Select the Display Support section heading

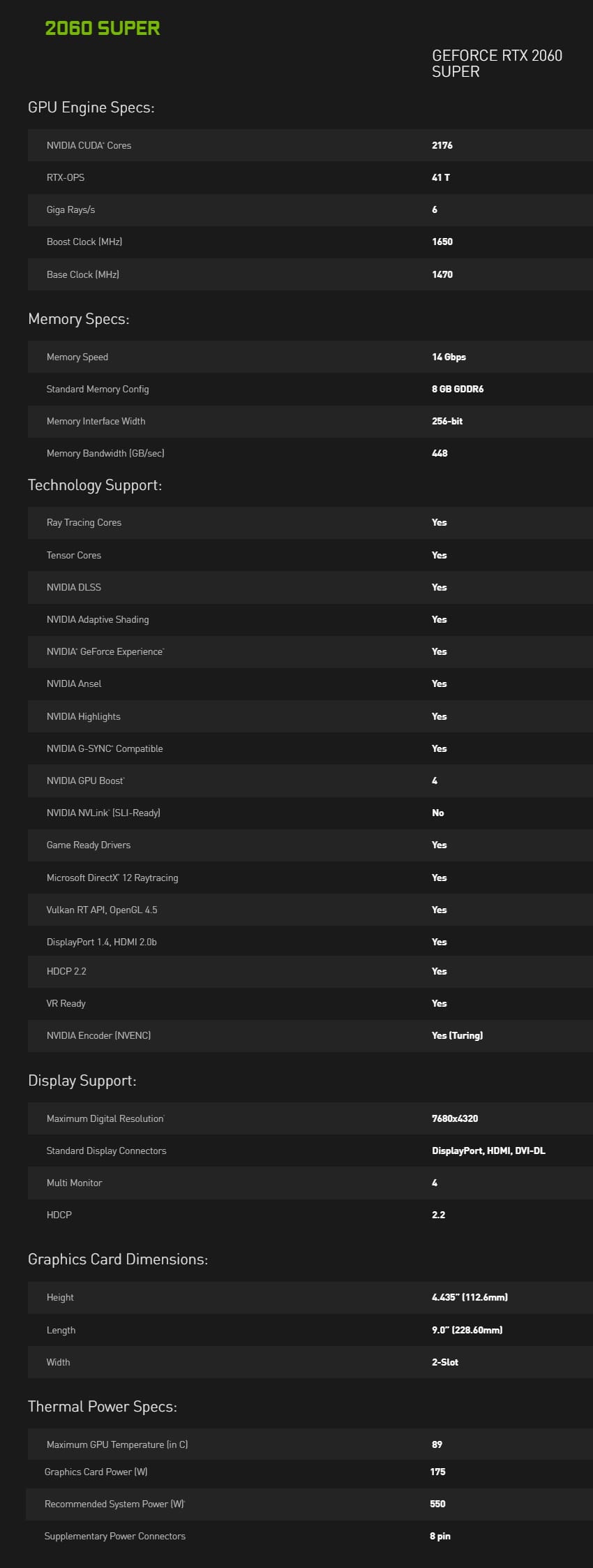click(x=82, y=1081)
